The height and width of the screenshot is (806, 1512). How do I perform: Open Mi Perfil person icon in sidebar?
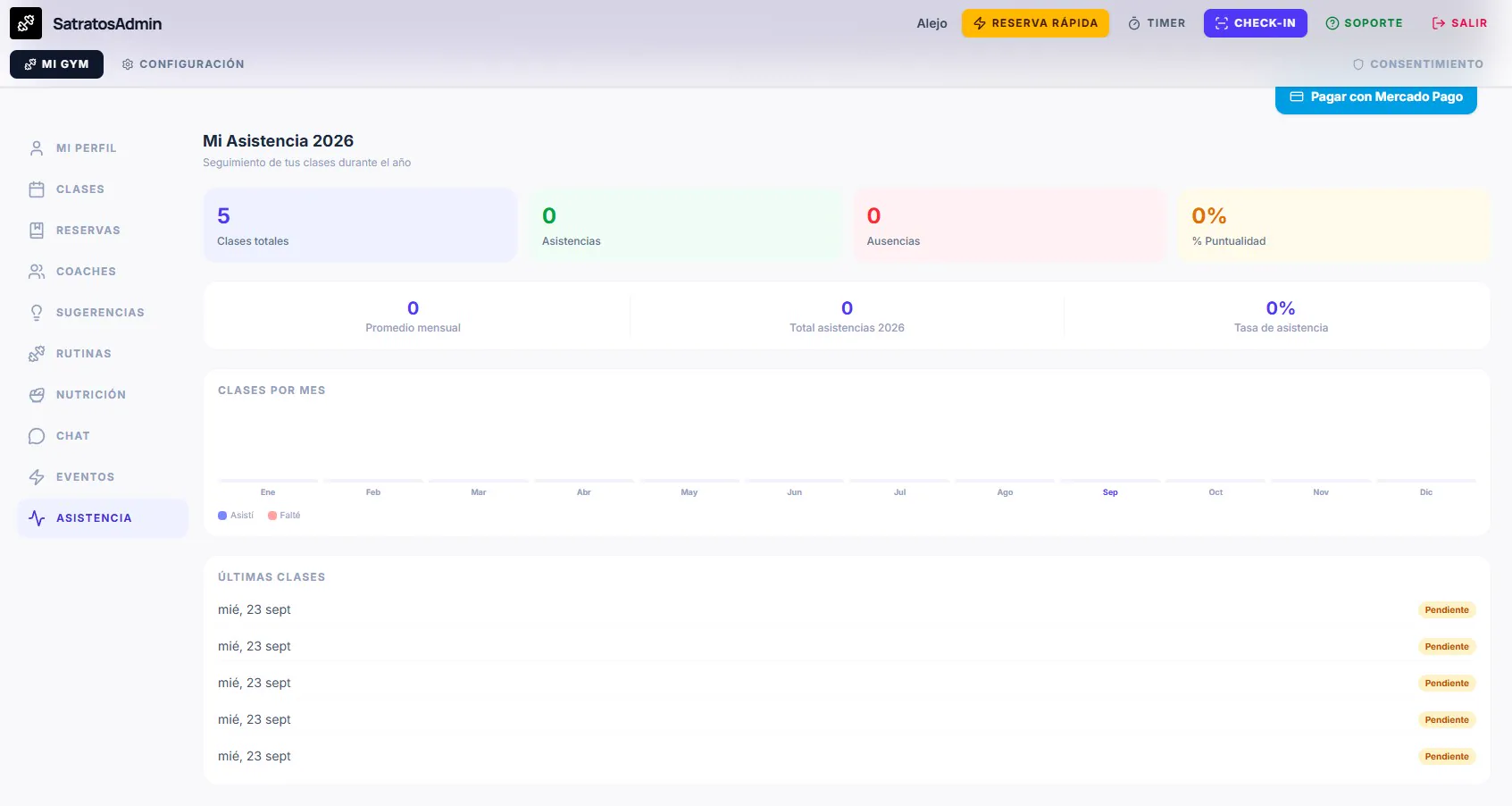coord(37,148)
